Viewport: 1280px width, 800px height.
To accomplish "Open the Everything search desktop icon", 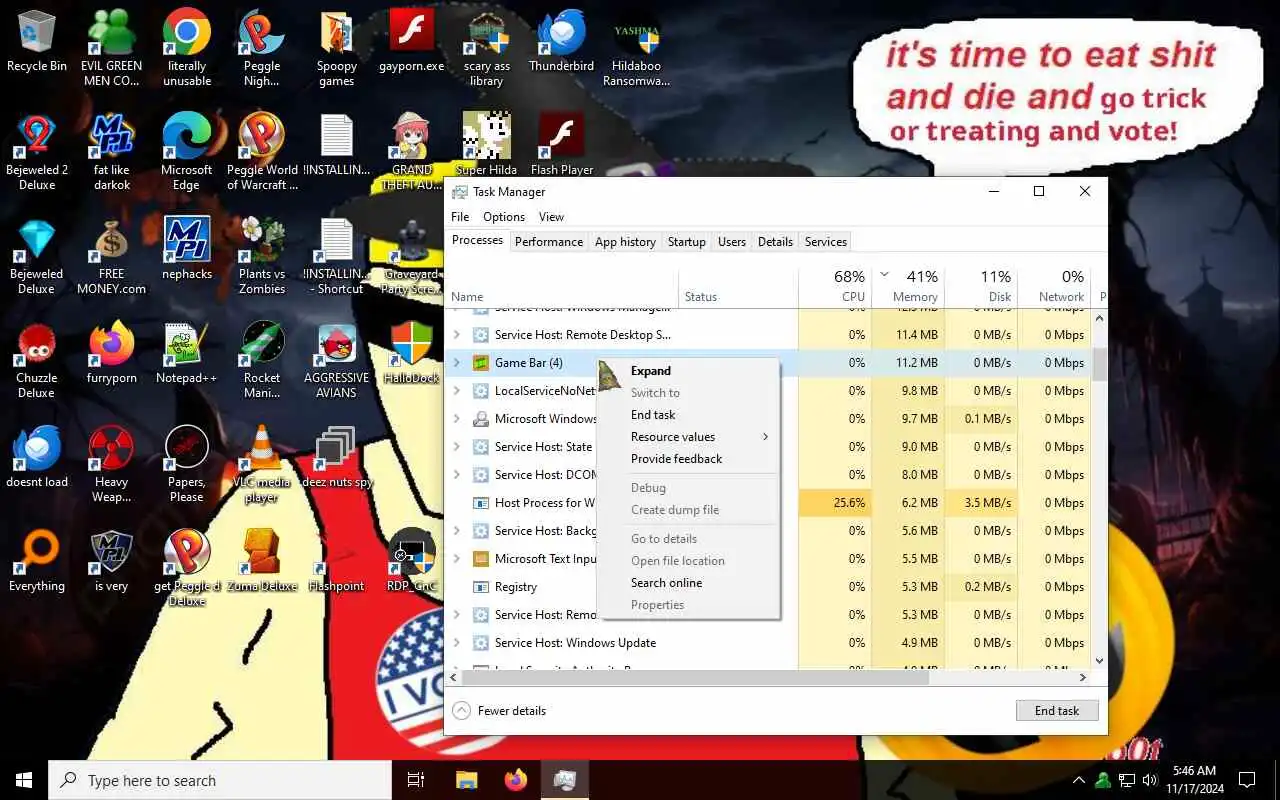I will tap(37, 561).
